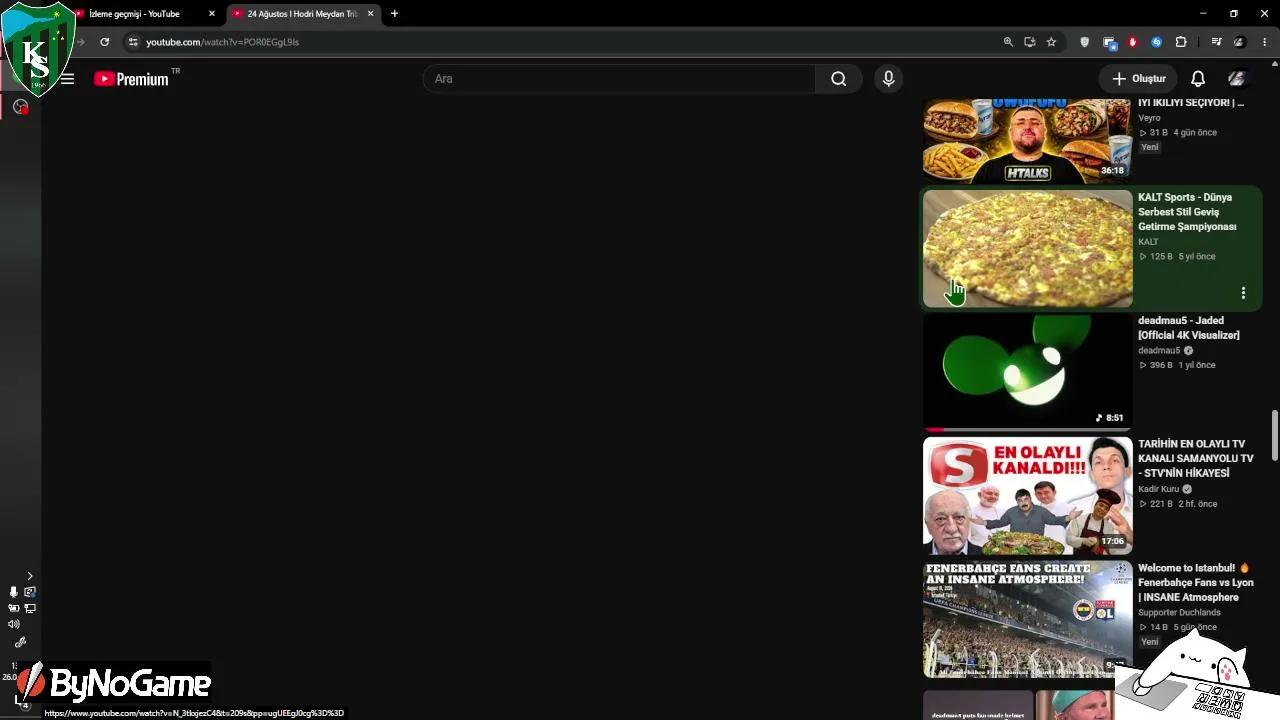Image resolution: width=1280 pixels, height=720 pixels.
Task: Open the YouTube account avatar menu
Action: pyautogui.click(x=1237, y=79)
